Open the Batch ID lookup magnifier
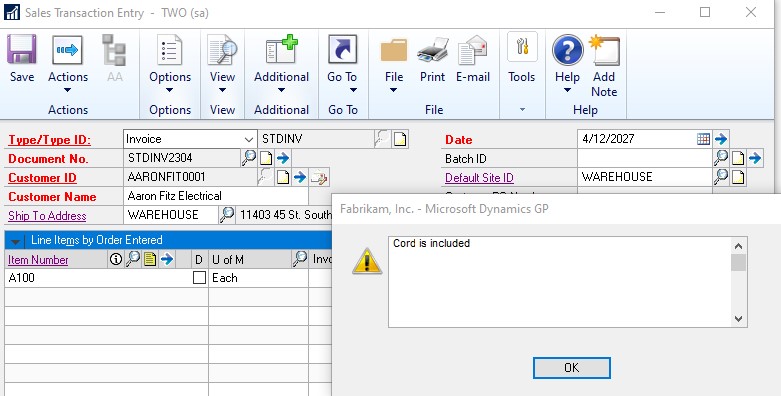Image resolution: width=781 pixels, height=396 pixels. (721, 158)
